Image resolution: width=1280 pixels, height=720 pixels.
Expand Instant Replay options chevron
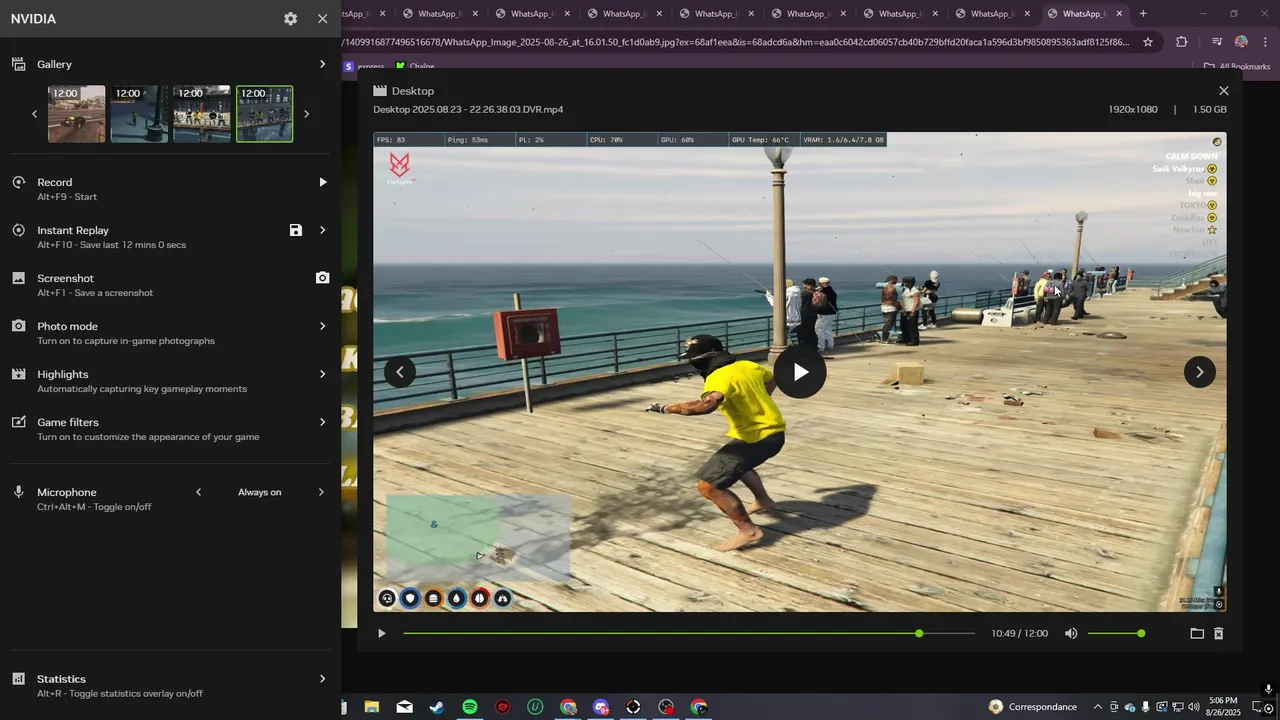322,230
